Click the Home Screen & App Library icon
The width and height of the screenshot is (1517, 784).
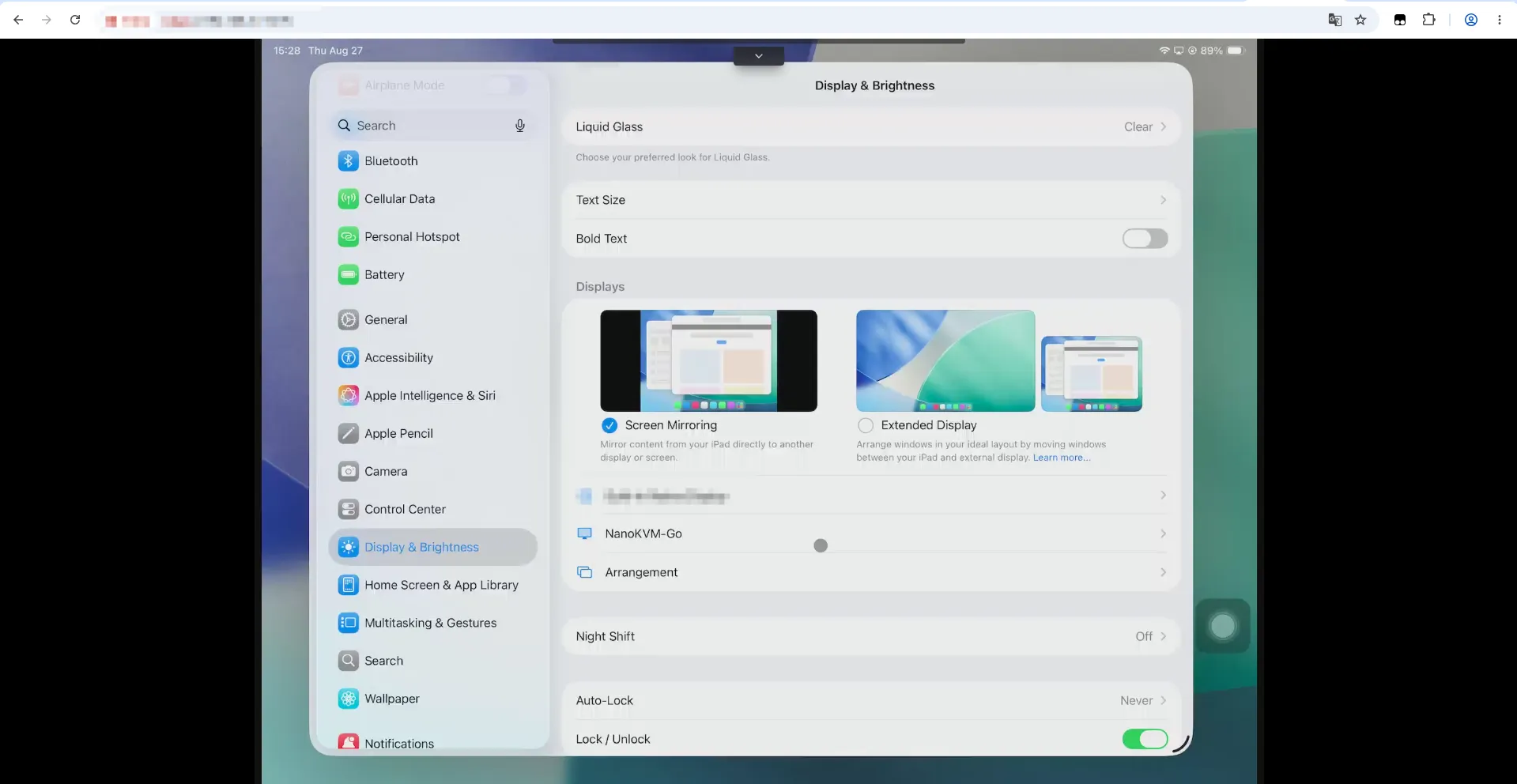click(349, 586)
